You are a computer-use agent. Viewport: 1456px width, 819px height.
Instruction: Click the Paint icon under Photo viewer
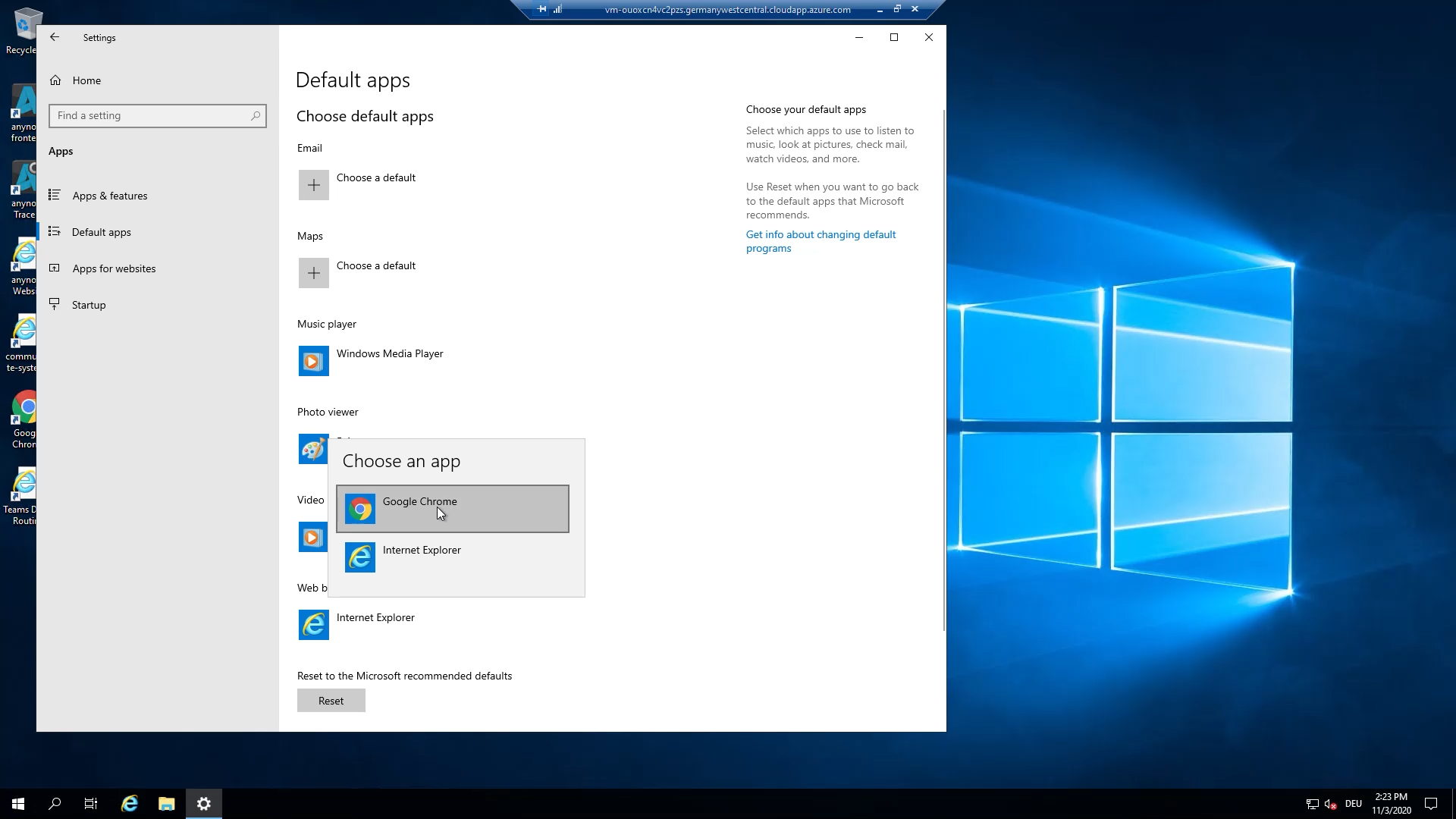click(x=312, y=449)
